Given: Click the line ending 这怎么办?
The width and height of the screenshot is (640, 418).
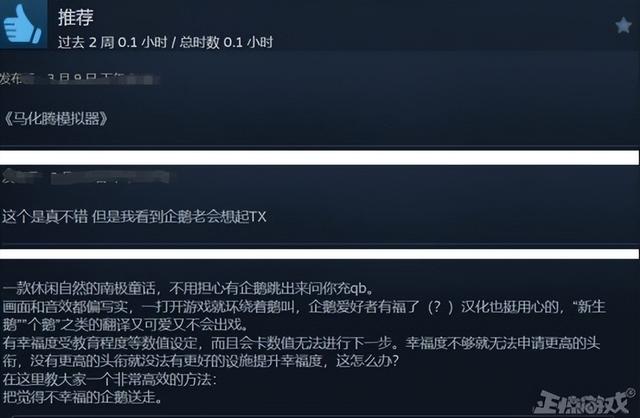Looking at the screenshot, I should tap(200, 361).
